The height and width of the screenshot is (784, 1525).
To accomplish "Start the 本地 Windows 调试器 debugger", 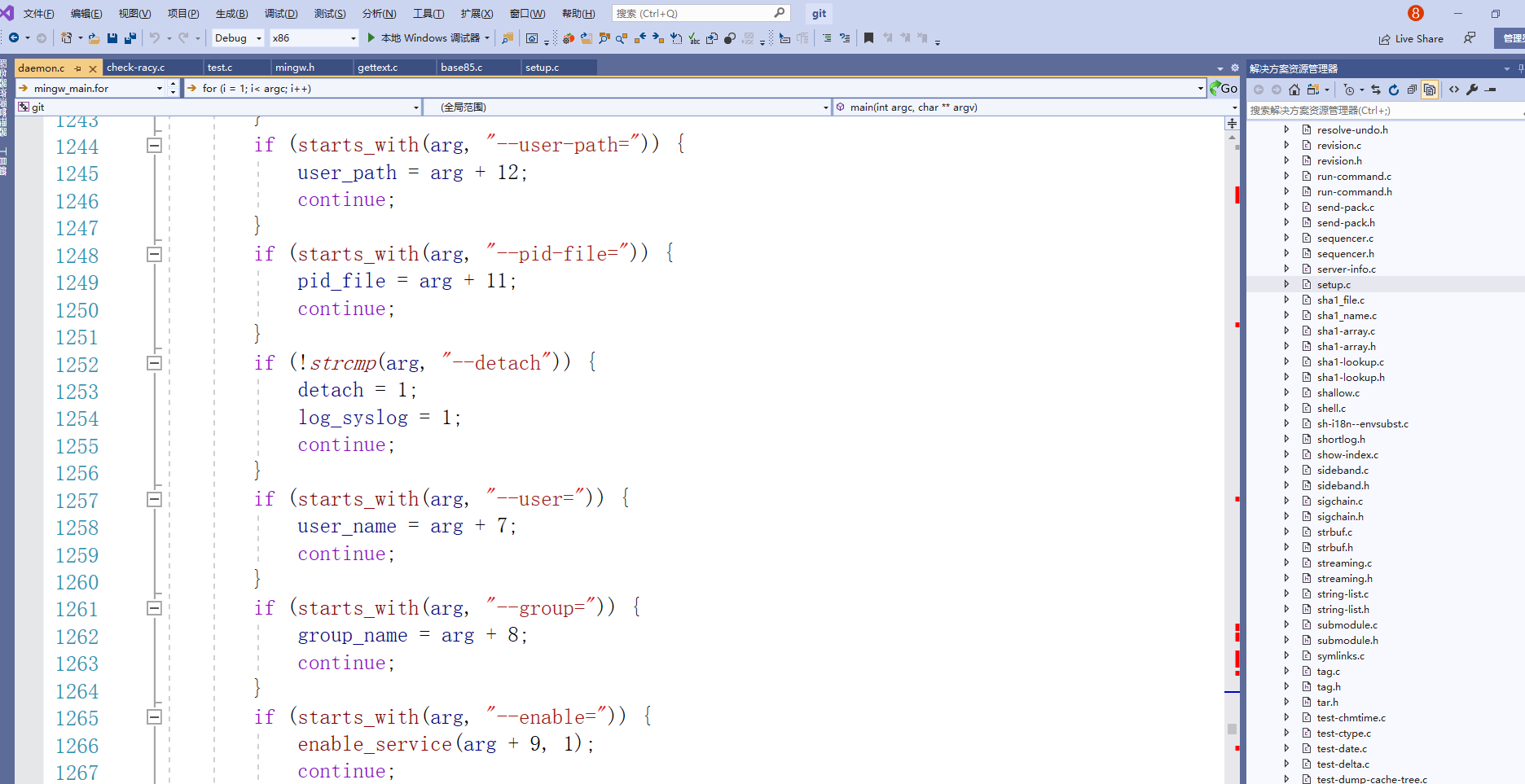I will pyautogui.click(x=424, y=38).
